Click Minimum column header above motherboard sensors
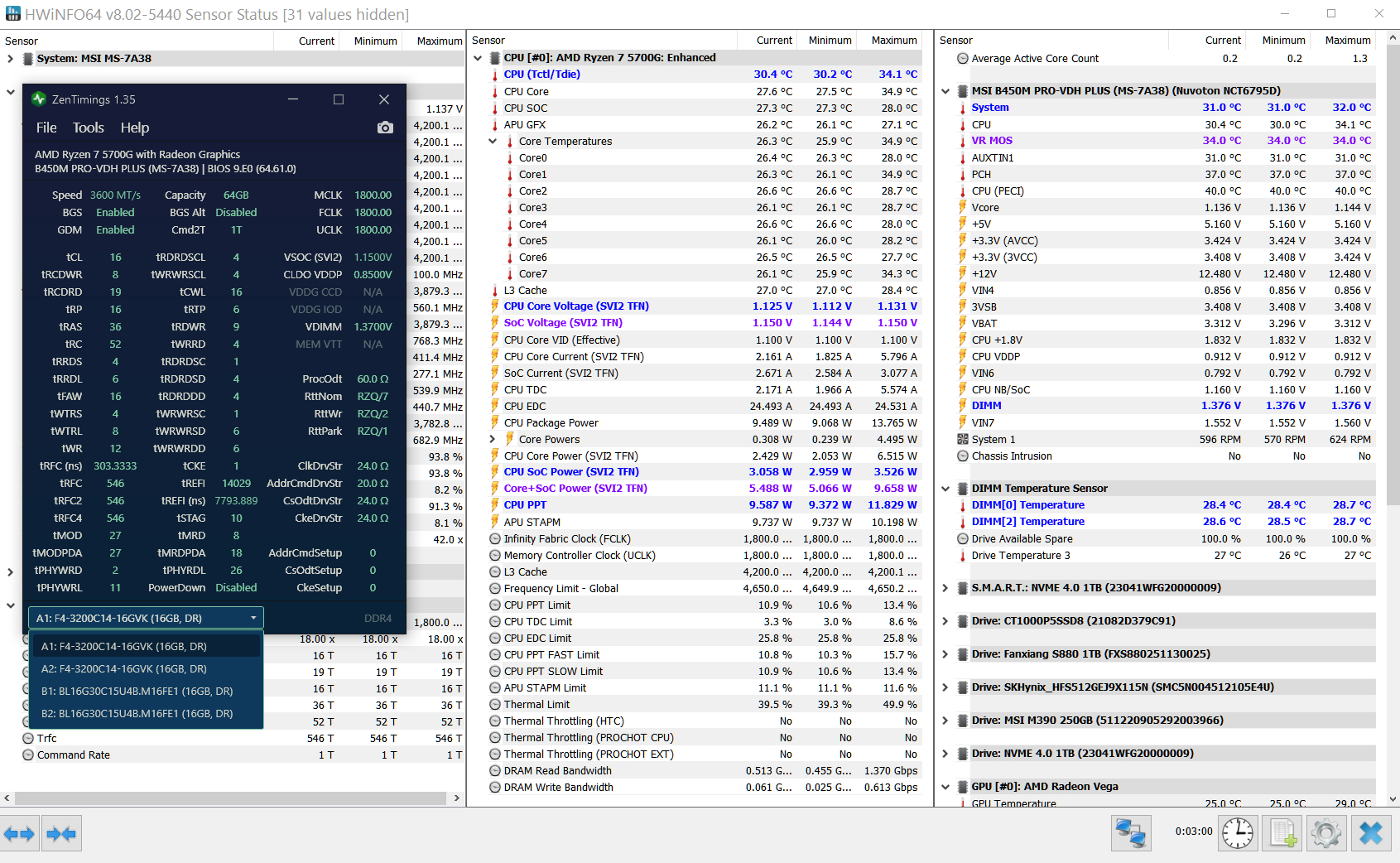The image size is (1400, 863). [1283, 41]
